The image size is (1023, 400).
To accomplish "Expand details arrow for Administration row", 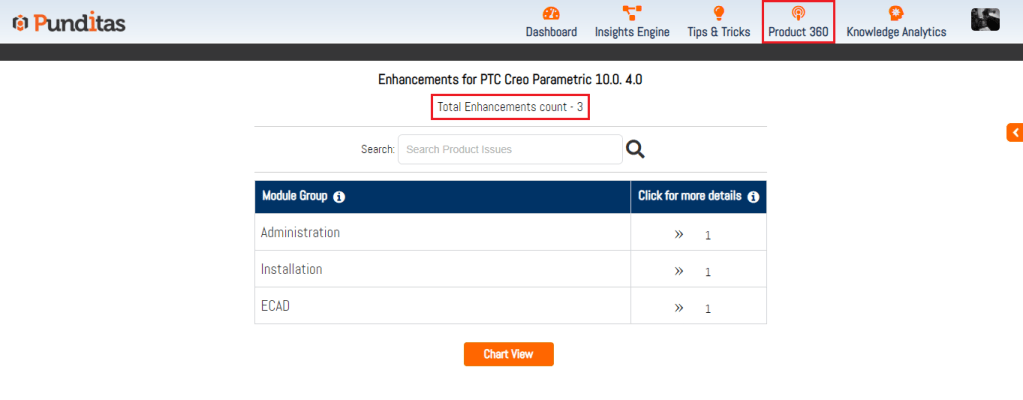I will (x=679, y=234).
